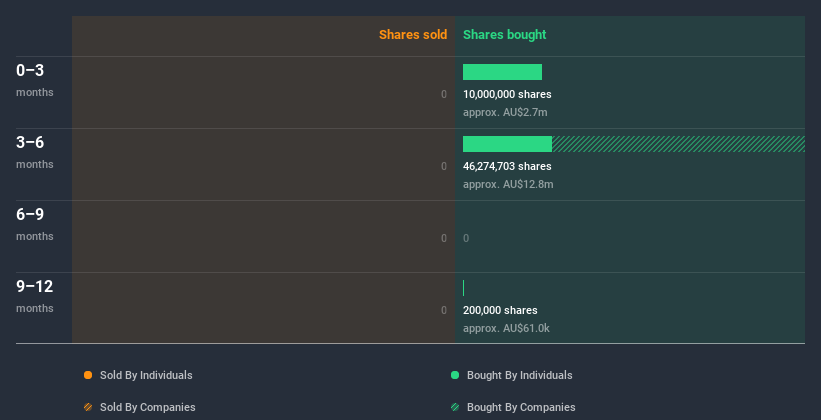Click the striped companies bar in 3–6 months
821x420 pixels.
[x=678, y=144]
